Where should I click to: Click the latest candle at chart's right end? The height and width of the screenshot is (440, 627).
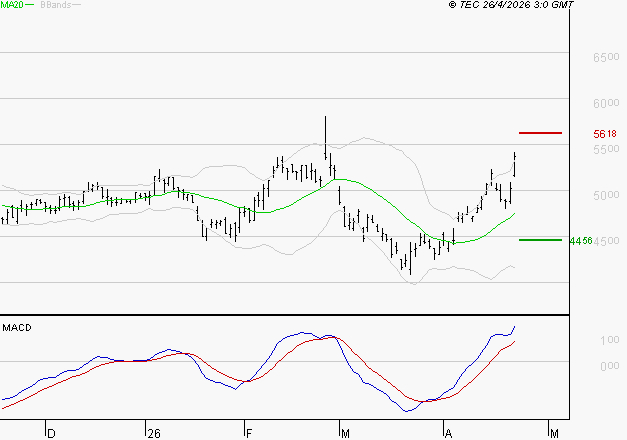pos(514,165)
